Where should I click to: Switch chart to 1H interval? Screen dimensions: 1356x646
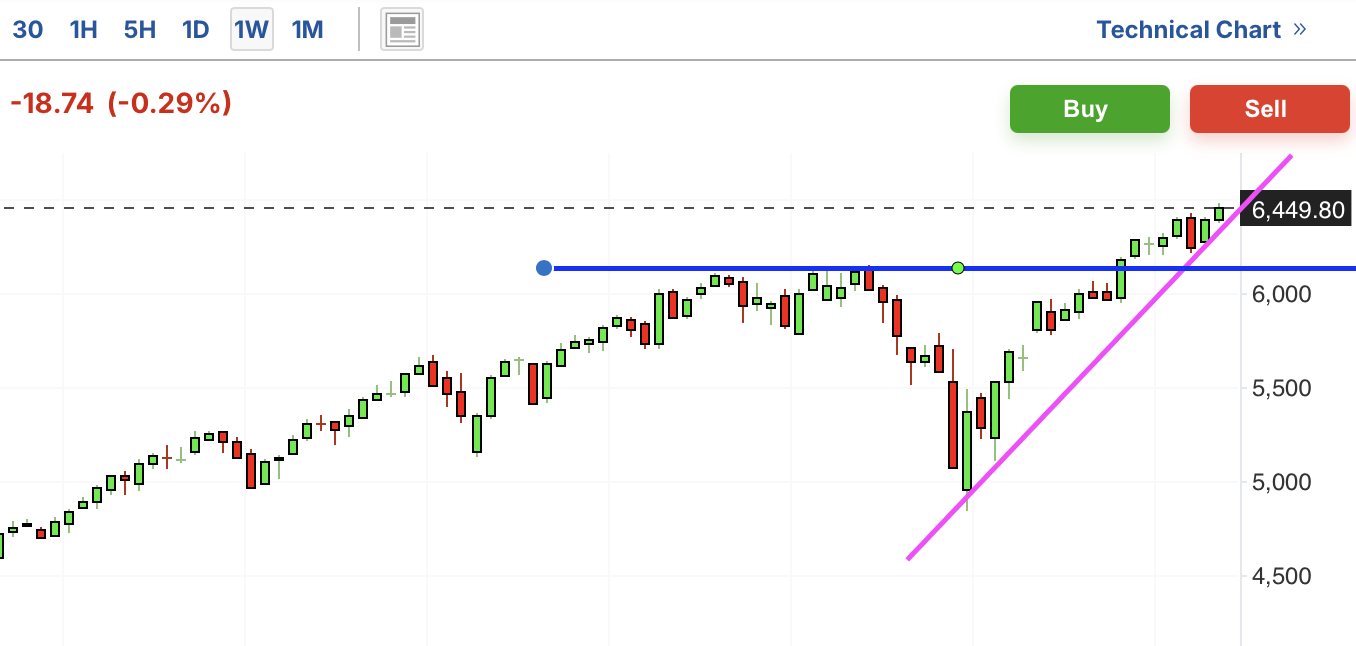(x=83, y=30)
